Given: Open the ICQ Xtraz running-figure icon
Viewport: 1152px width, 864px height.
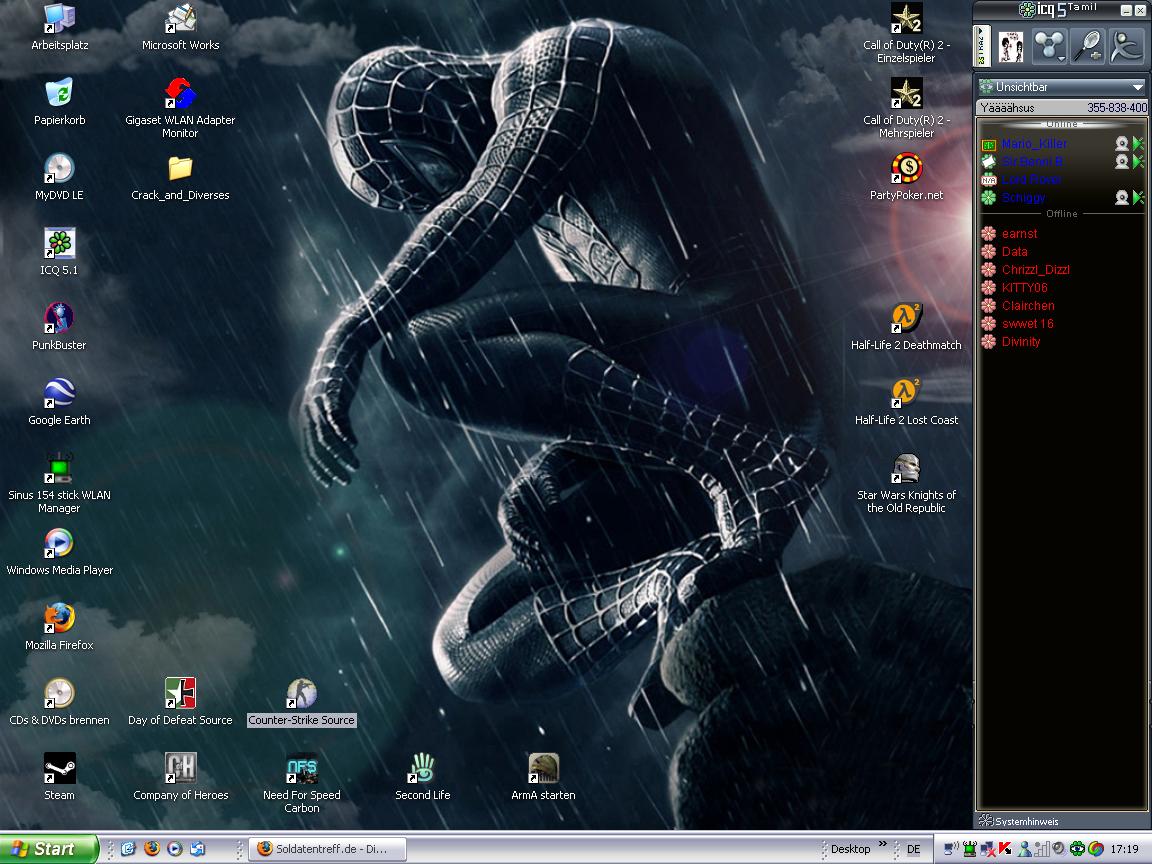Looking at the screenshot, I should pyautogui.click(x=1127, y=46).
